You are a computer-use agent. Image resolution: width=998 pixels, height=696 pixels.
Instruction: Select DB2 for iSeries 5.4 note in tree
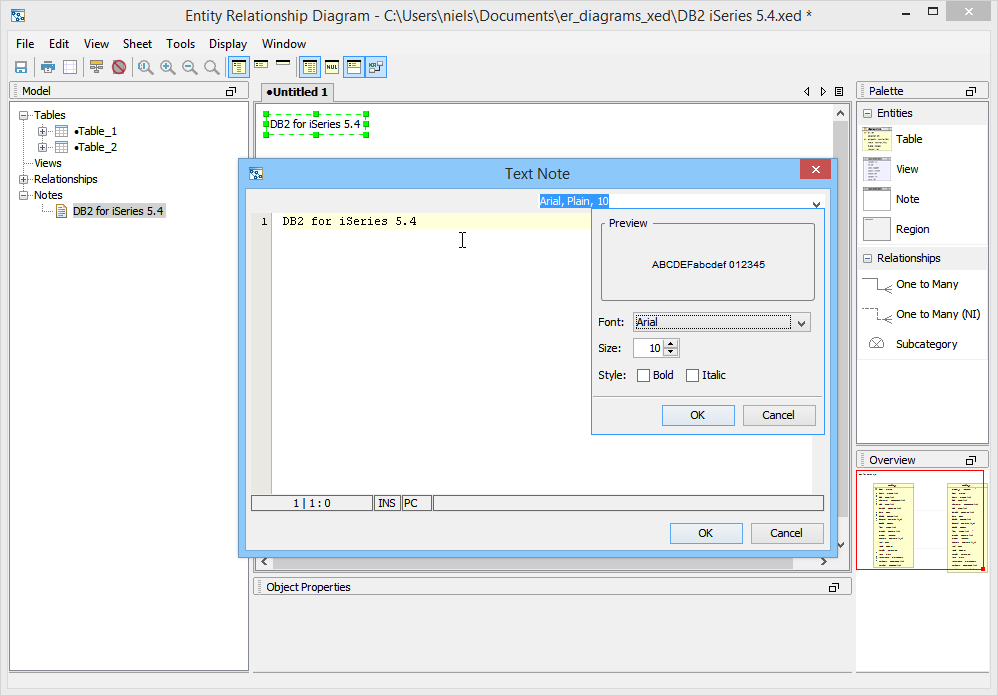118,211
